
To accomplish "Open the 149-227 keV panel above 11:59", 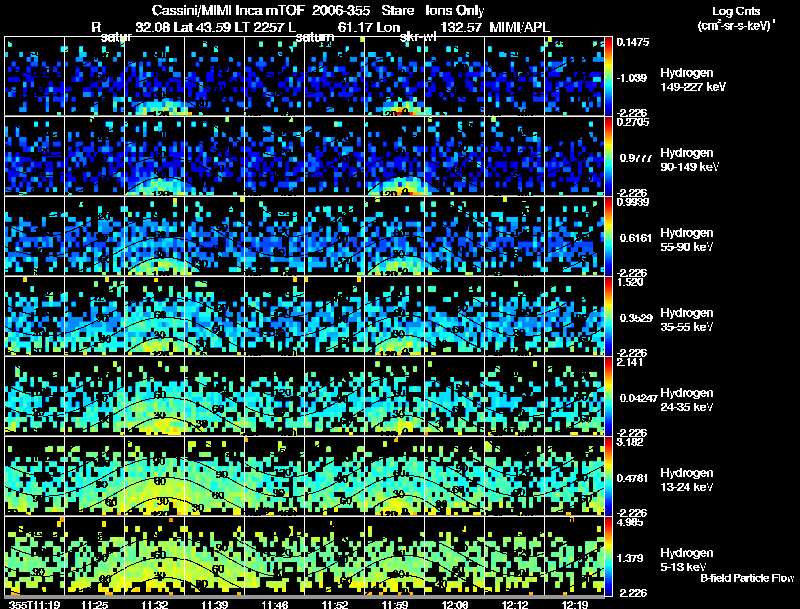I will pyautogui.click(x=394, y=76).
